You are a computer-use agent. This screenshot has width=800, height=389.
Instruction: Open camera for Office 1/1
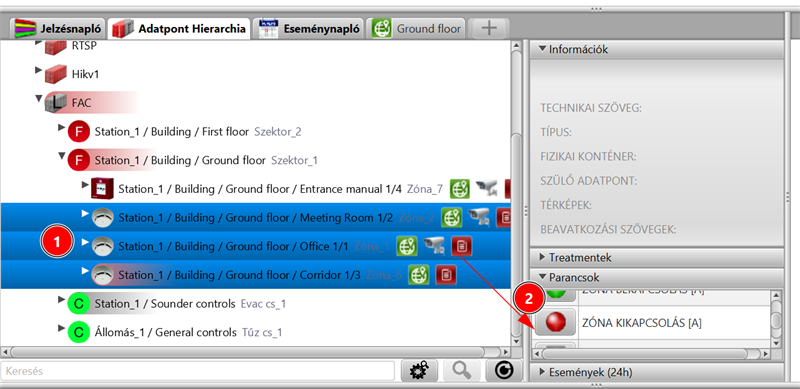pos(434,246)
